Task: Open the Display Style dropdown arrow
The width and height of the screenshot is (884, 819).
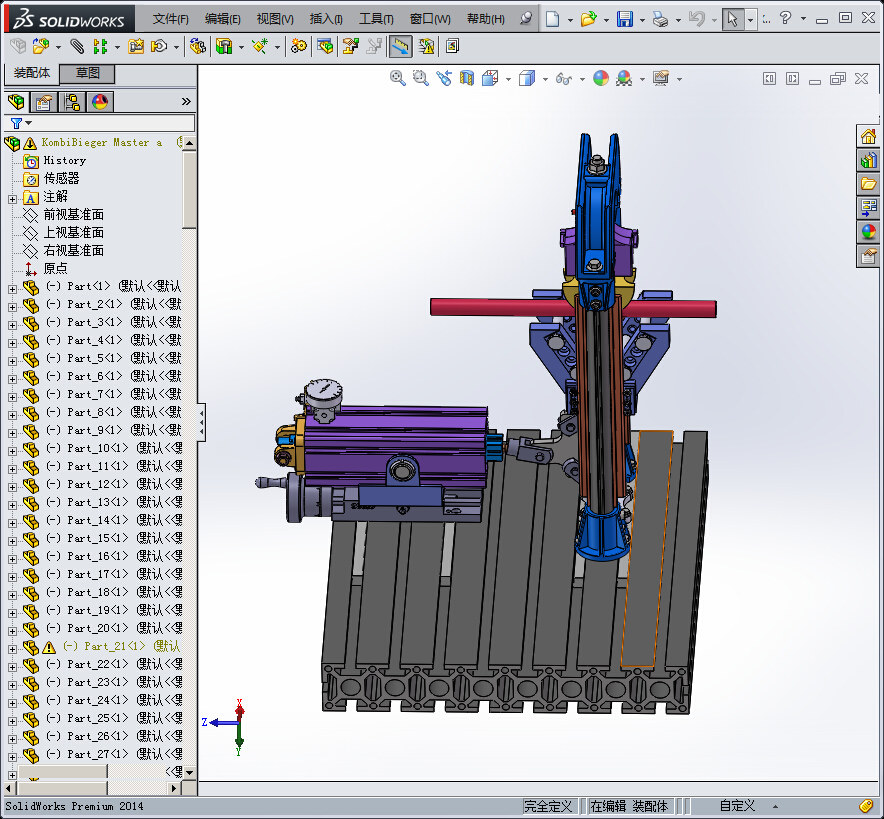Action: (545, 79)
